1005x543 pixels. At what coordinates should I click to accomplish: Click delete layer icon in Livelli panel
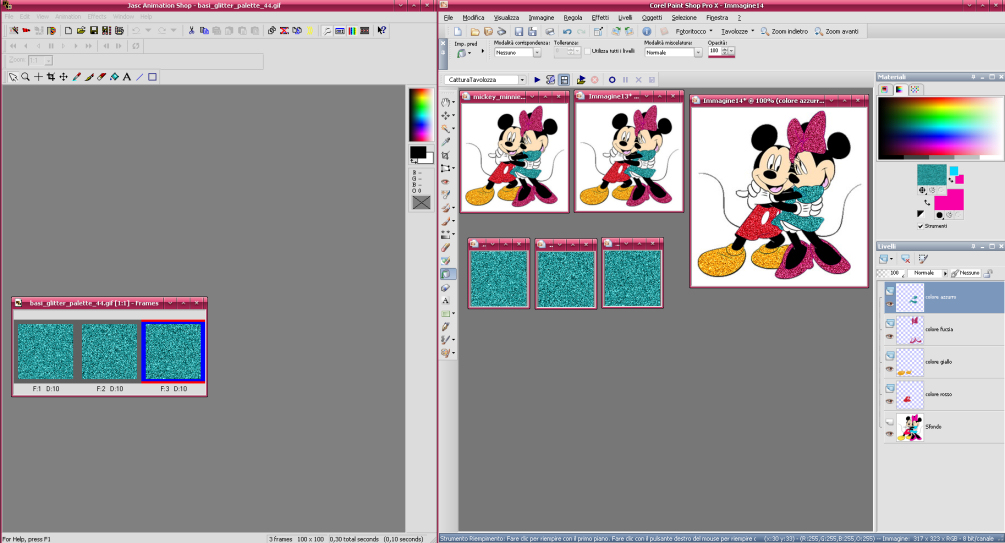(x=906, y=259)
